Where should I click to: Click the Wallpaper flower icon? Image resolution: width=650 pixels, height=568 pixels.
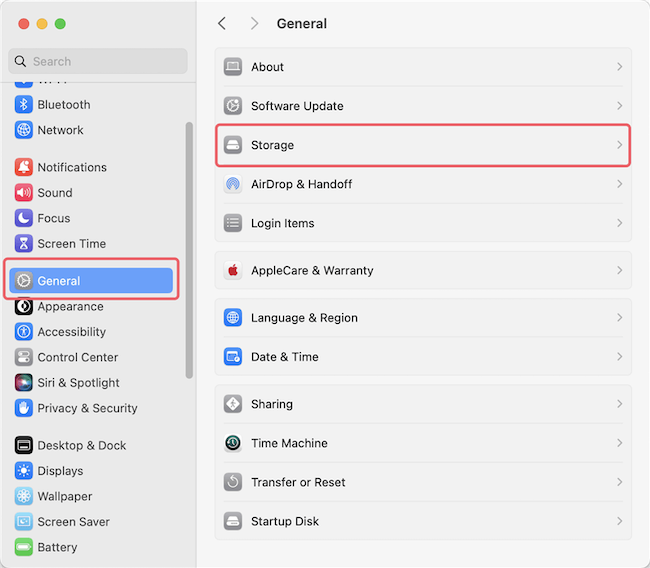click(24, 496)
